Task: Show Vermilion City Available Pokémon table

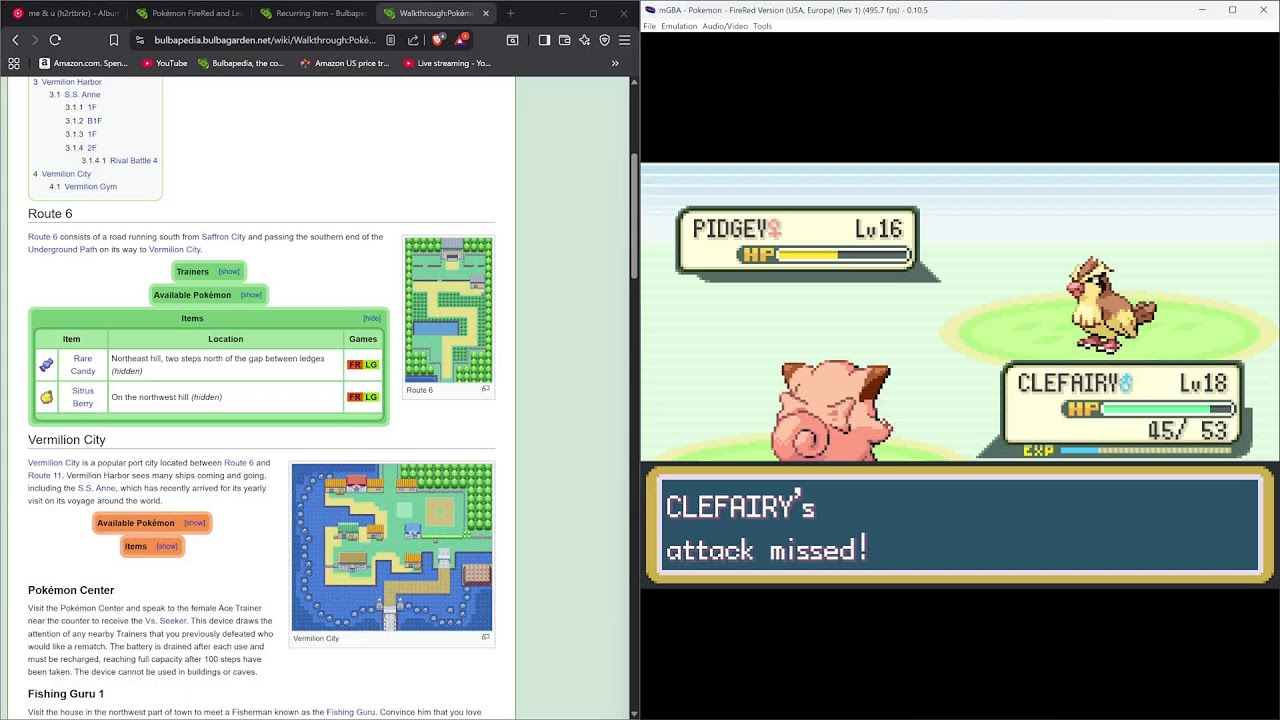Action: coord(195,523)
